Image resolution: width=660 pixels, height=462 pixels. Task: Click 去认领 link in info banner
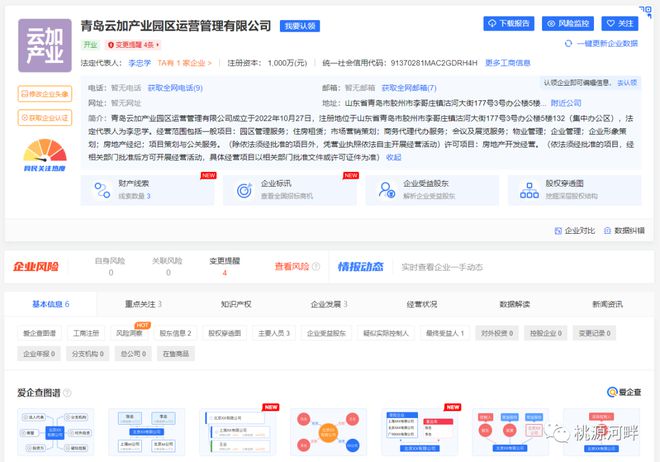pos(627,83)
